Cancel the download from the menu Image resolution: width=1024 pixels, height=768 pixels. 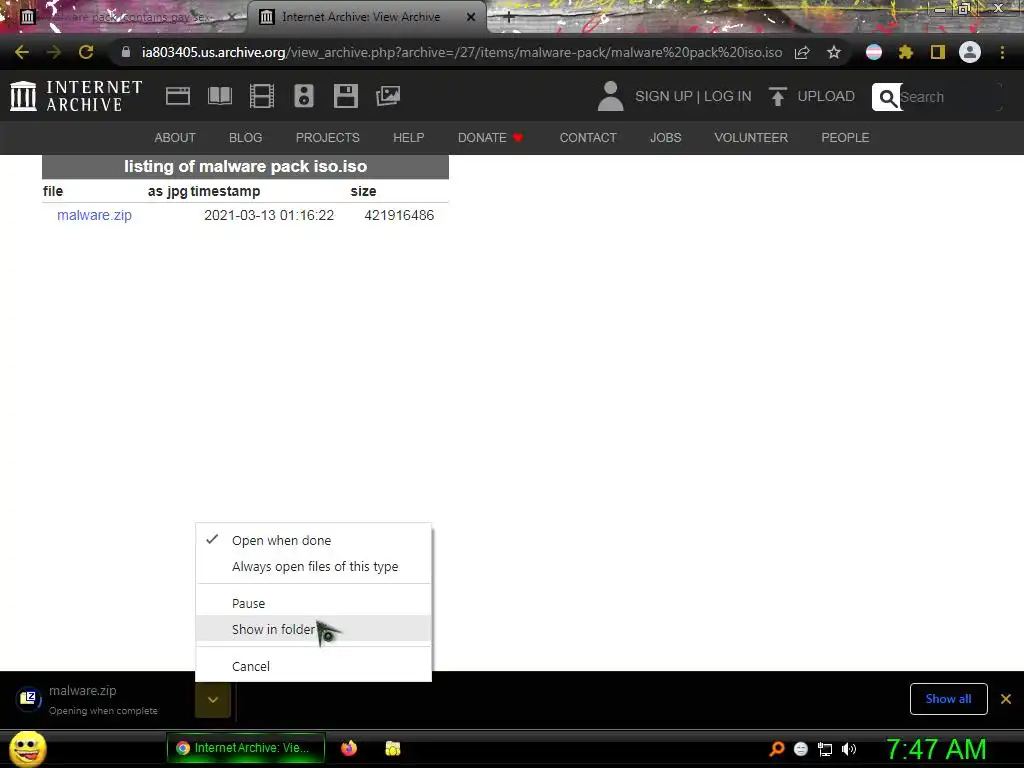tap(313, 666)
